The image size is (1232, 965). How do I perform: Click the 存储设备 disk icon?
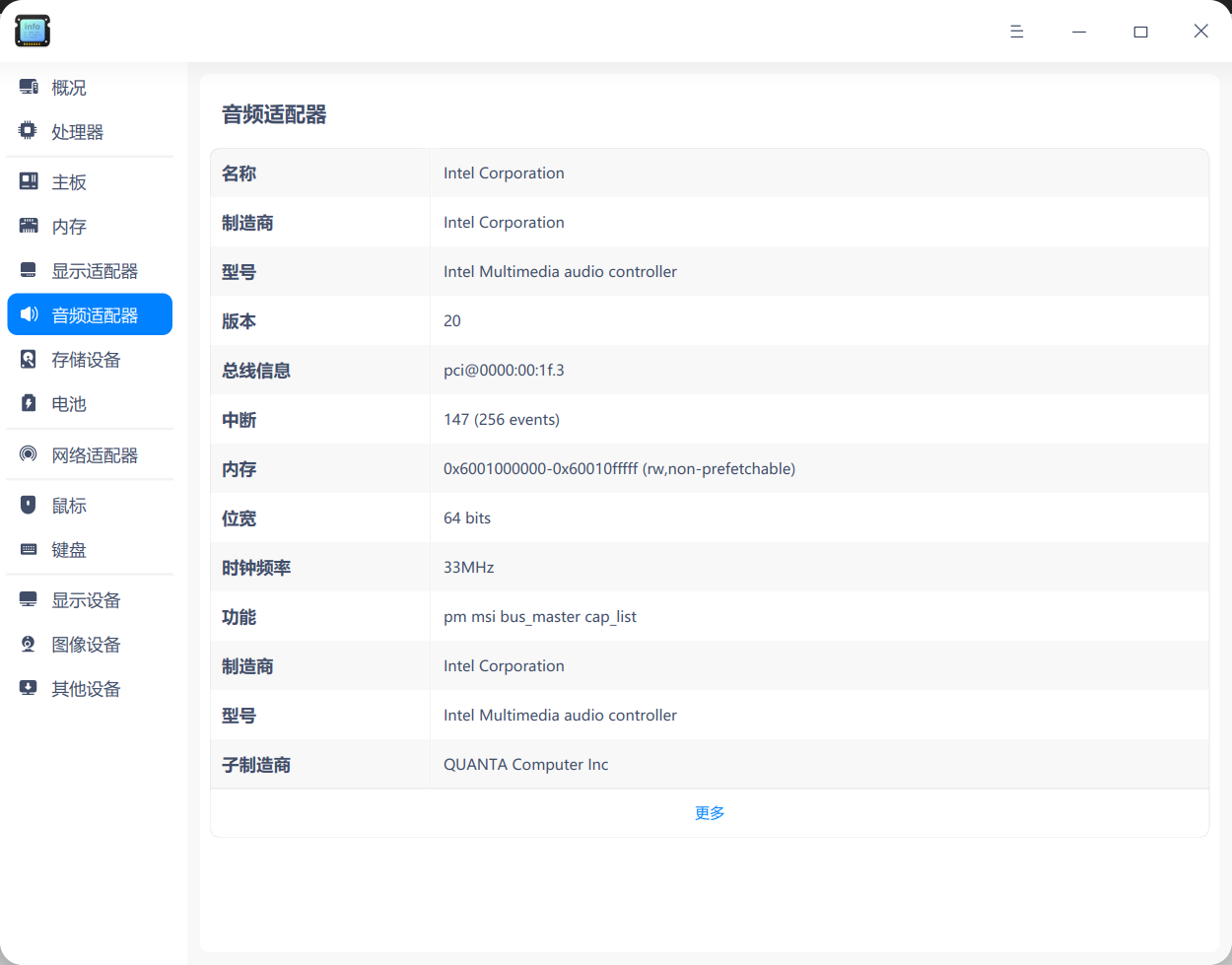click(29, 359)
